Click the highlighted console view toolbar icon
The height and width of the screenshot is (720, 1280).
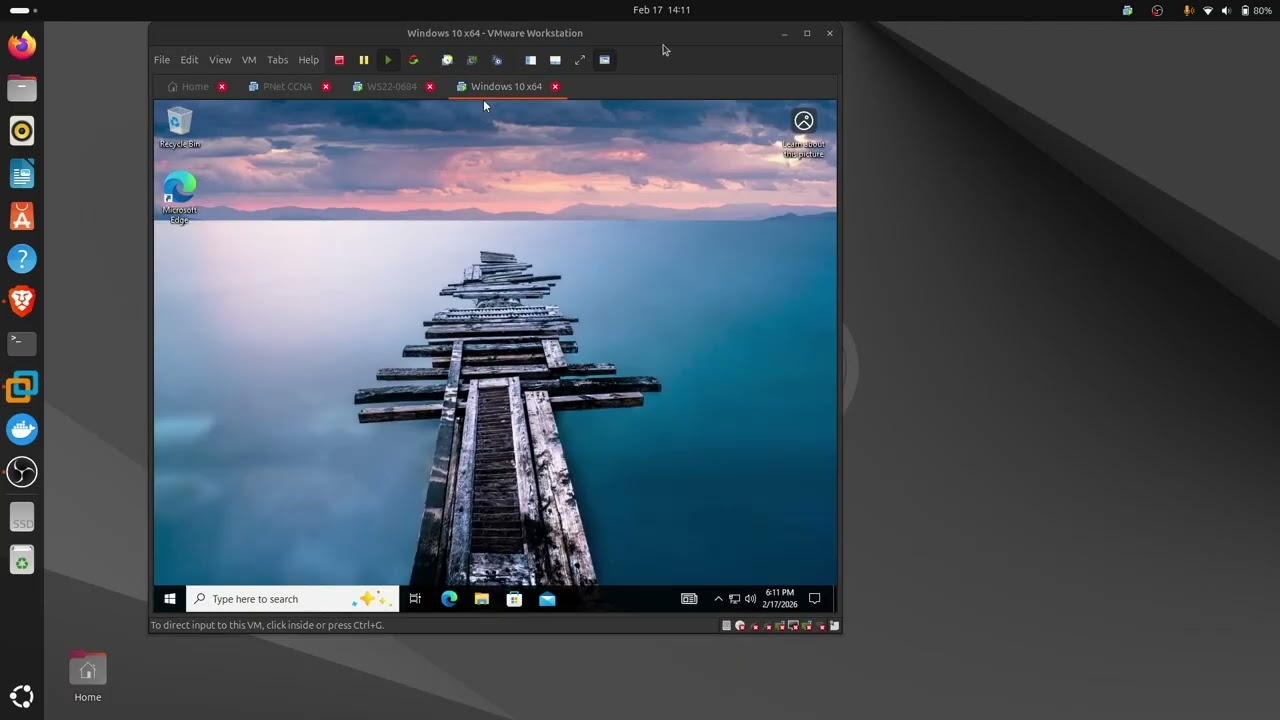[x=605, y=60]
